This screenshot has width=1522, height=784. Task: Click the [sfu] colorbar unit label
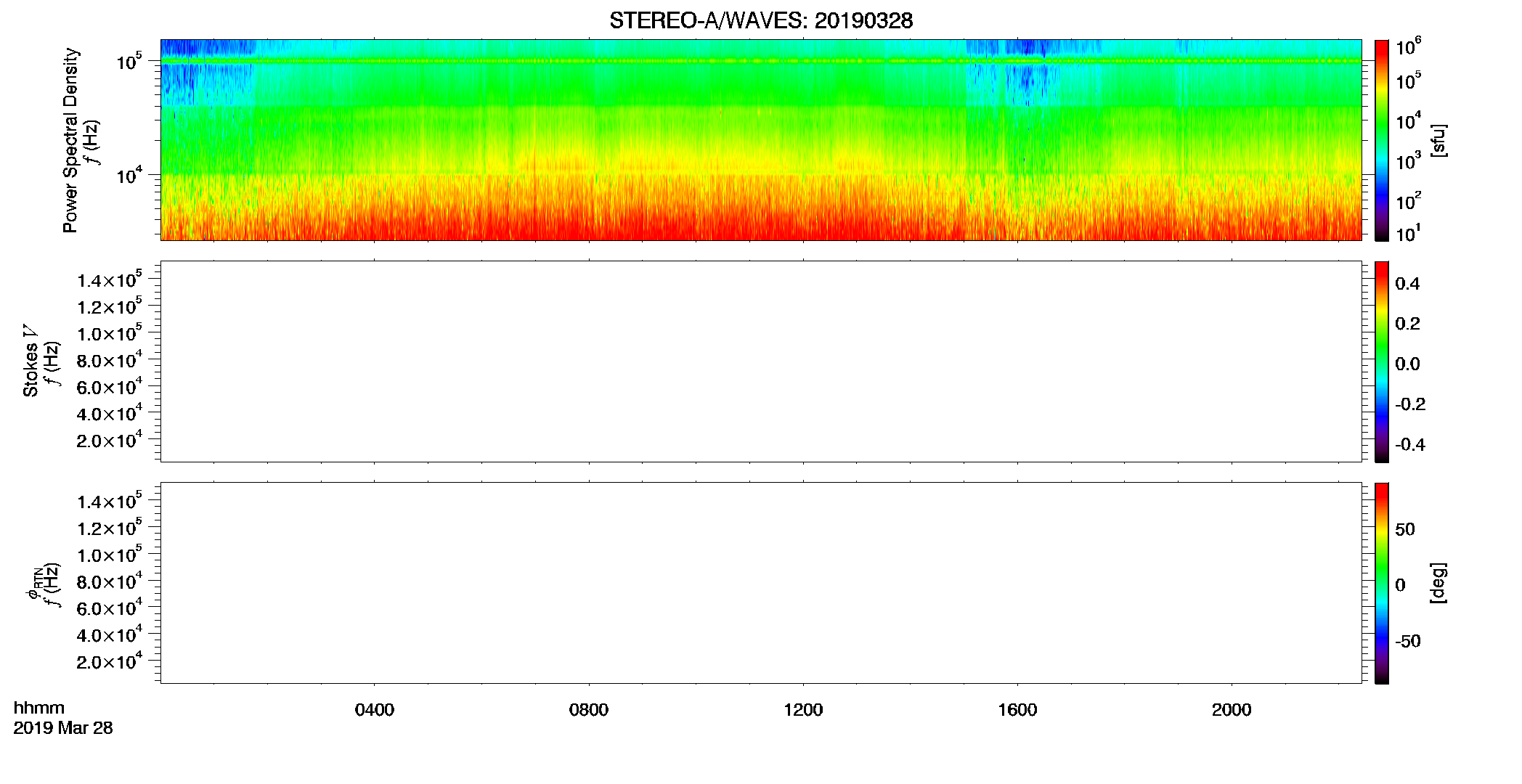click(1438, 140)
